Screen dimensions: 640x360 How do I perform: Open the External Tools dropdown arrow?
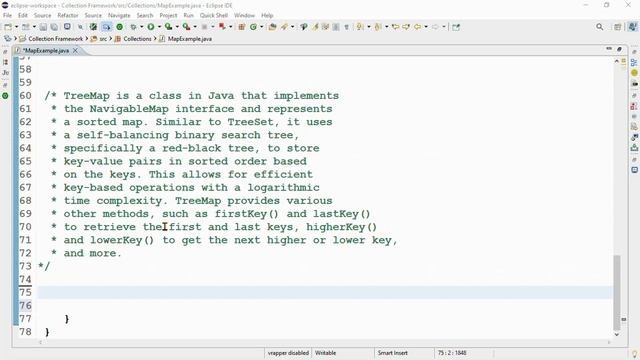(x=195, y=27)
